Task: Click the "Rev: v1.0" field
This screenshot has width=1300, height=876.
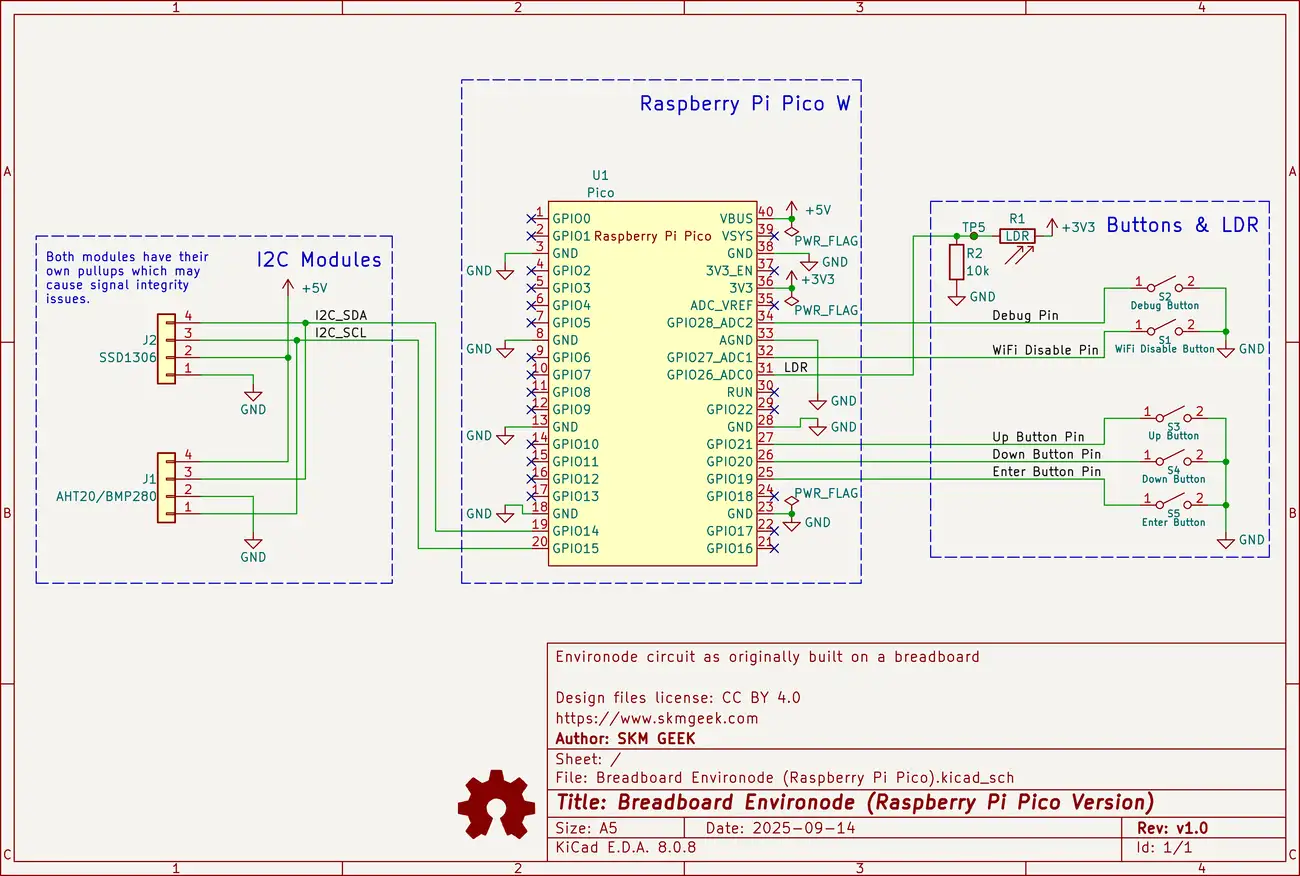Action: 1172,828
